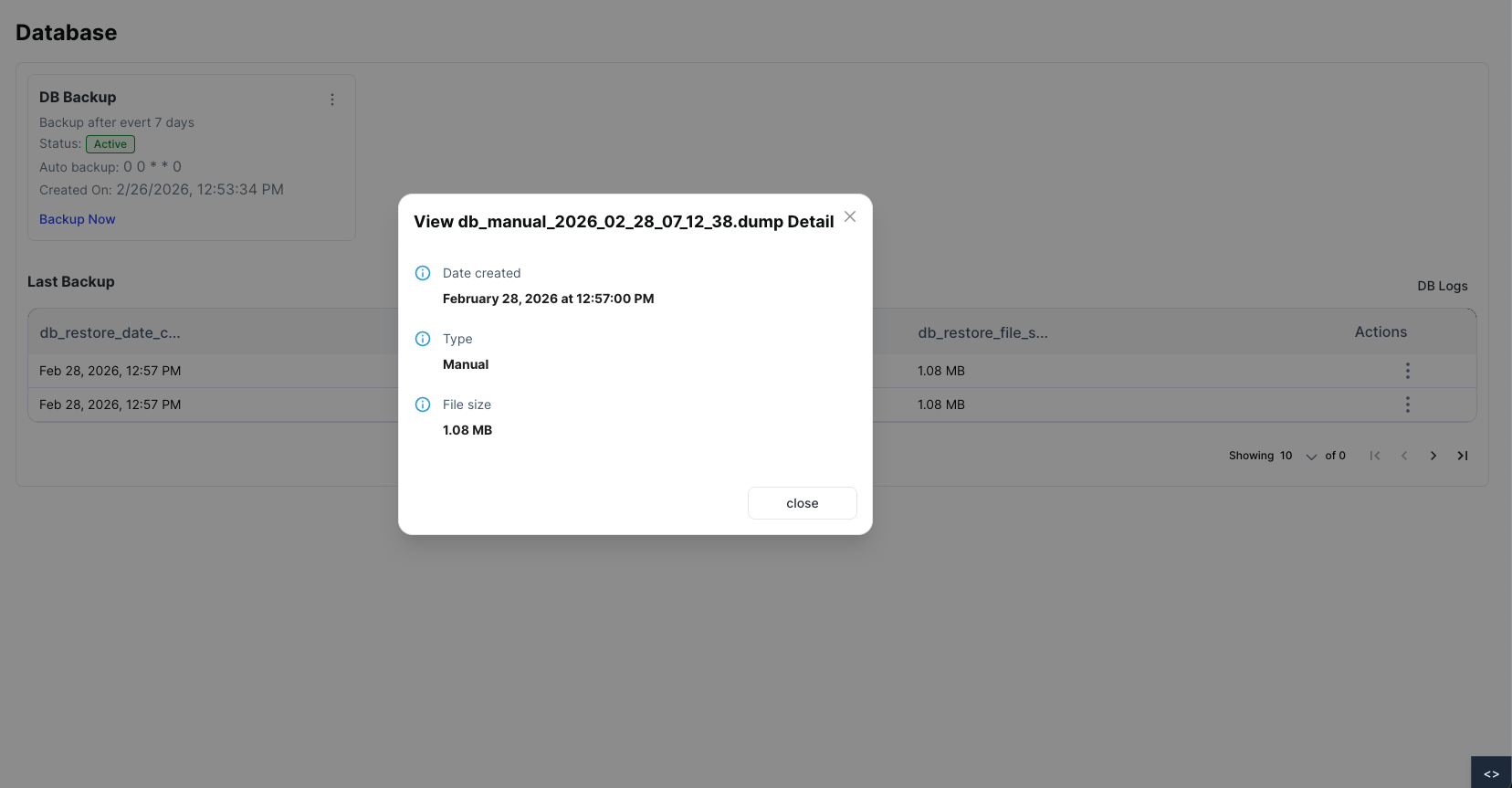Open the DB Logs link
Image resolution: width=1512 pixels, height=788 pixels.
(x=1443, y=286)
